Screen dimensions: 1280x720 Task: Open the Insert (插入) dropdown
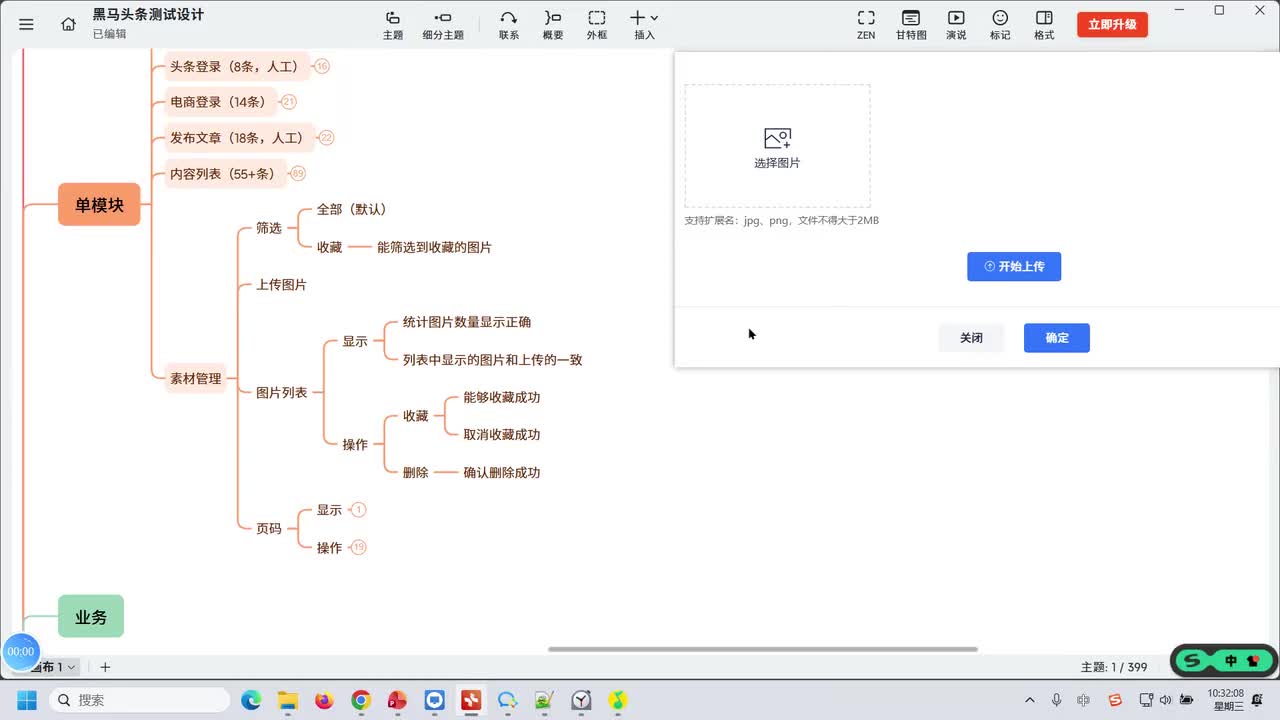(644, 25)
